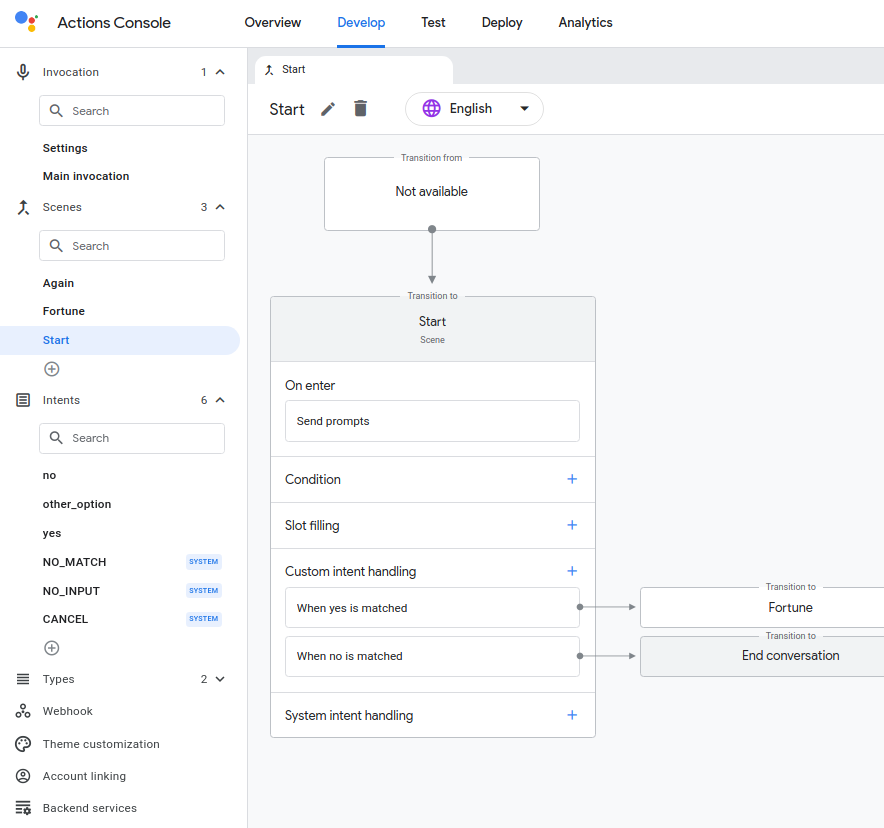This screenshot has width=884, height=828.
Task: Switch to the Test tab
Action: click(x=433, y=23)
